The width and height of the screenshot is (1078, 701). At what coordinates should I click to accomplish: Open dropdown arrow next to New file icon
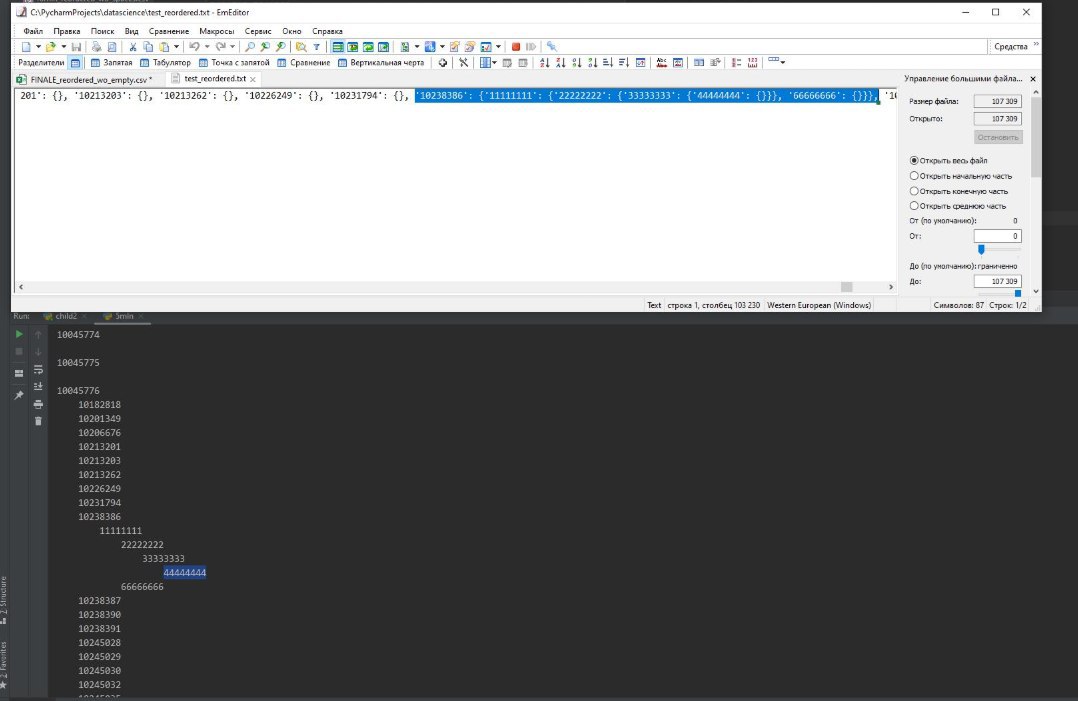pyautogui.click(x=38, y=47)
